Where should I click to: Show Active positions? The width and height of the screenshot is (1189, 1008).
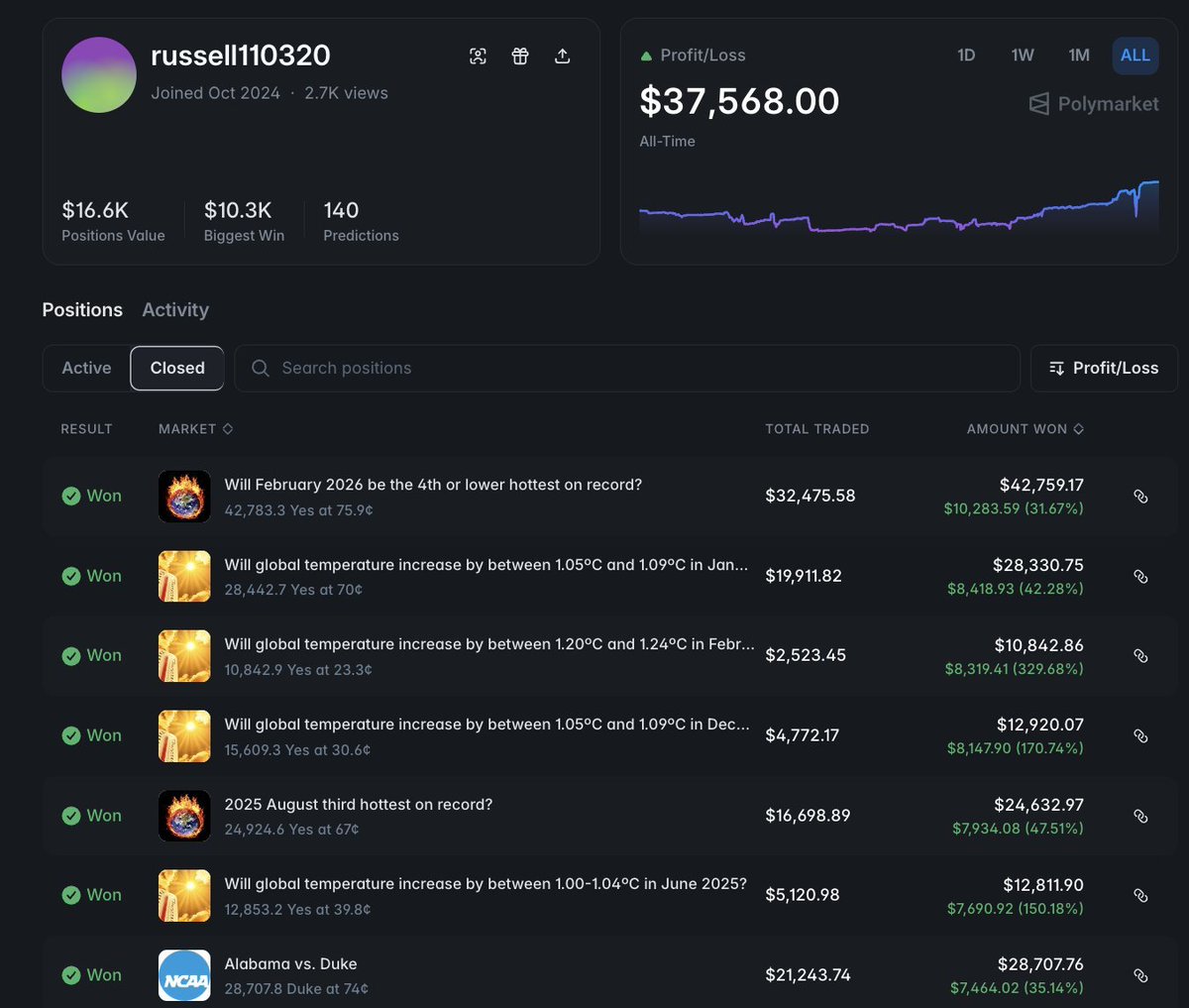(x=86, y=368)
